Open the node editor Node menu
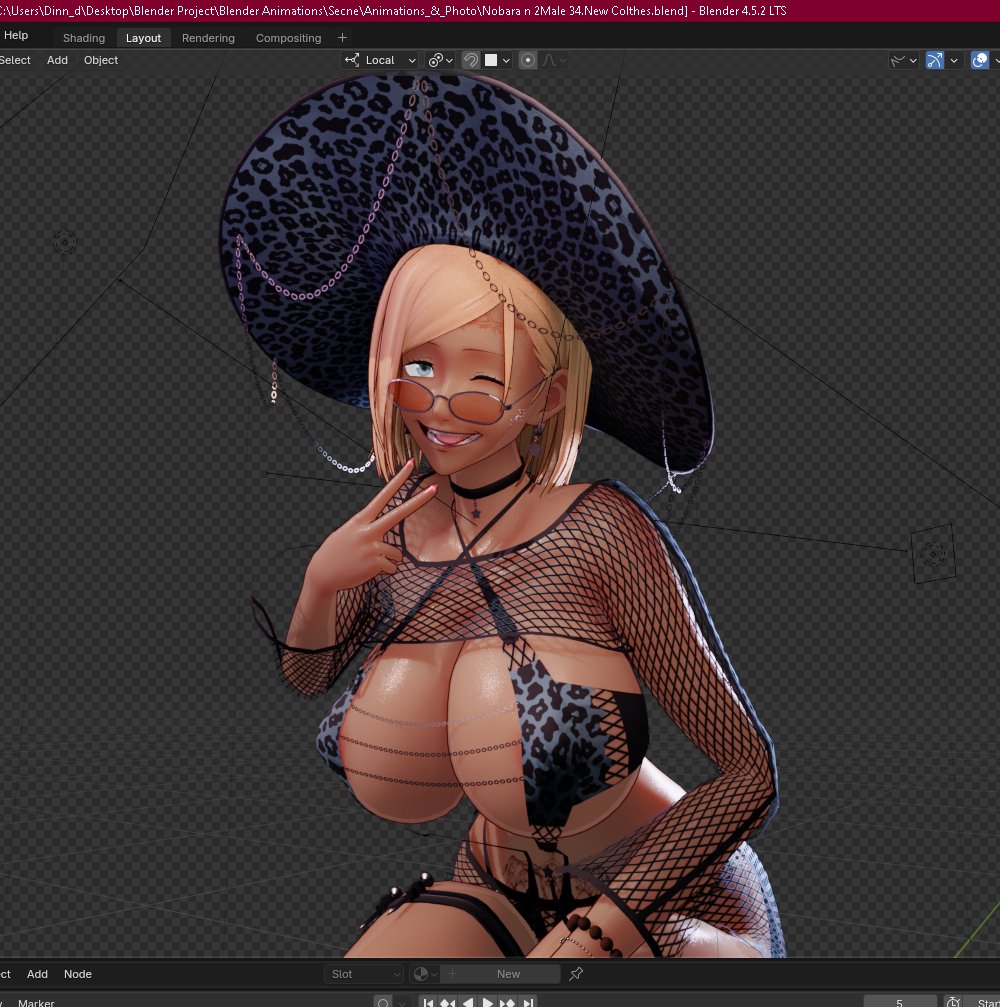This screenshot has height=1007, width=1000. (78, 974)
